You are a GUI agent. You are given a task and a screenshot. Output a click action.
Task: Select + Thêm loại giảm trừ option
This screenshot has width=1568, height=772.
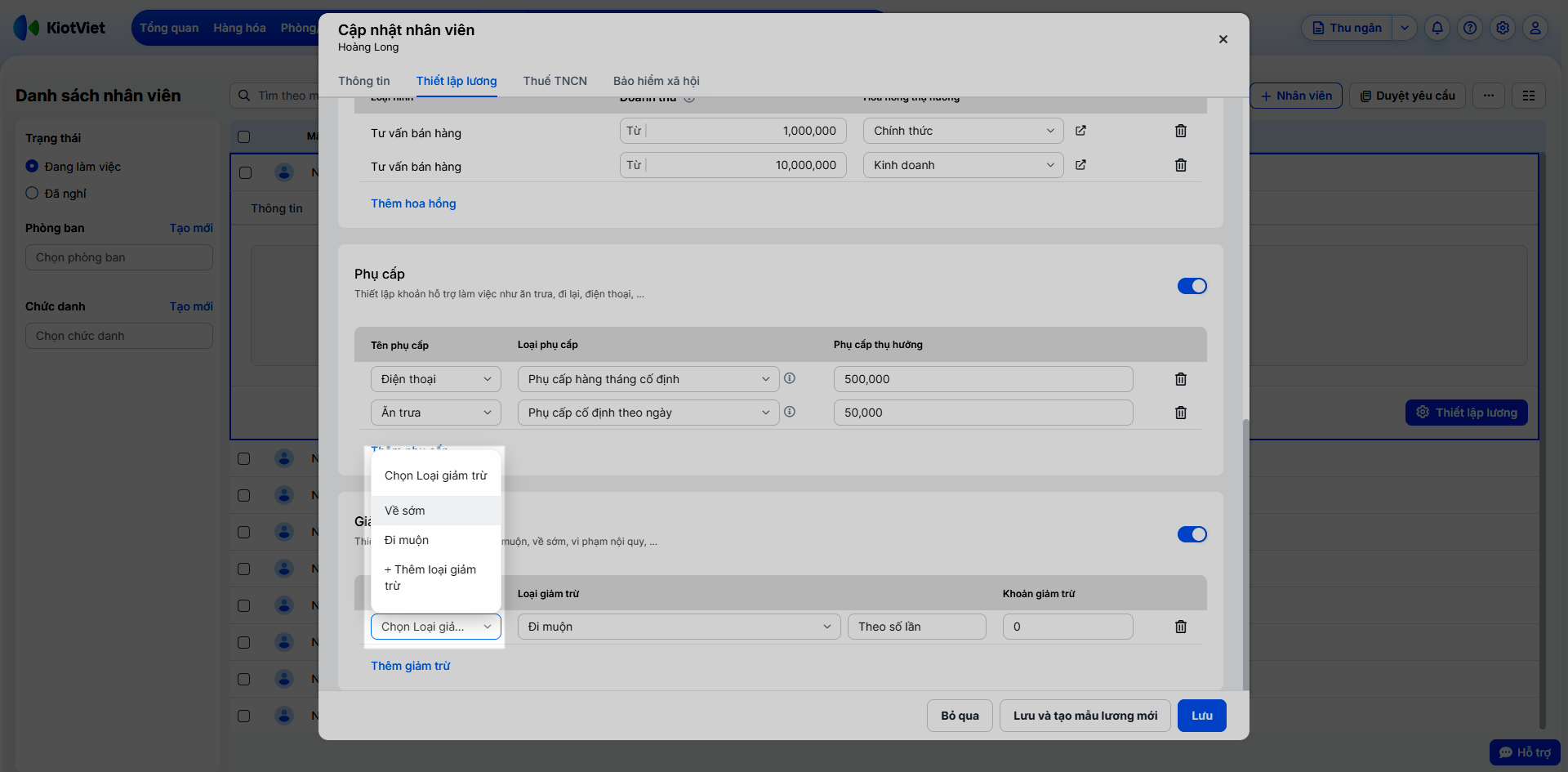coord(436,578)
